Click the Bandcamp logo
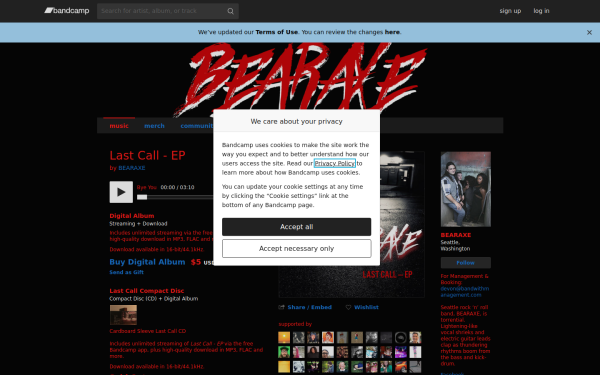Image resolution: width=600 pixels, height=375 pixels. [x=67, y=11]
